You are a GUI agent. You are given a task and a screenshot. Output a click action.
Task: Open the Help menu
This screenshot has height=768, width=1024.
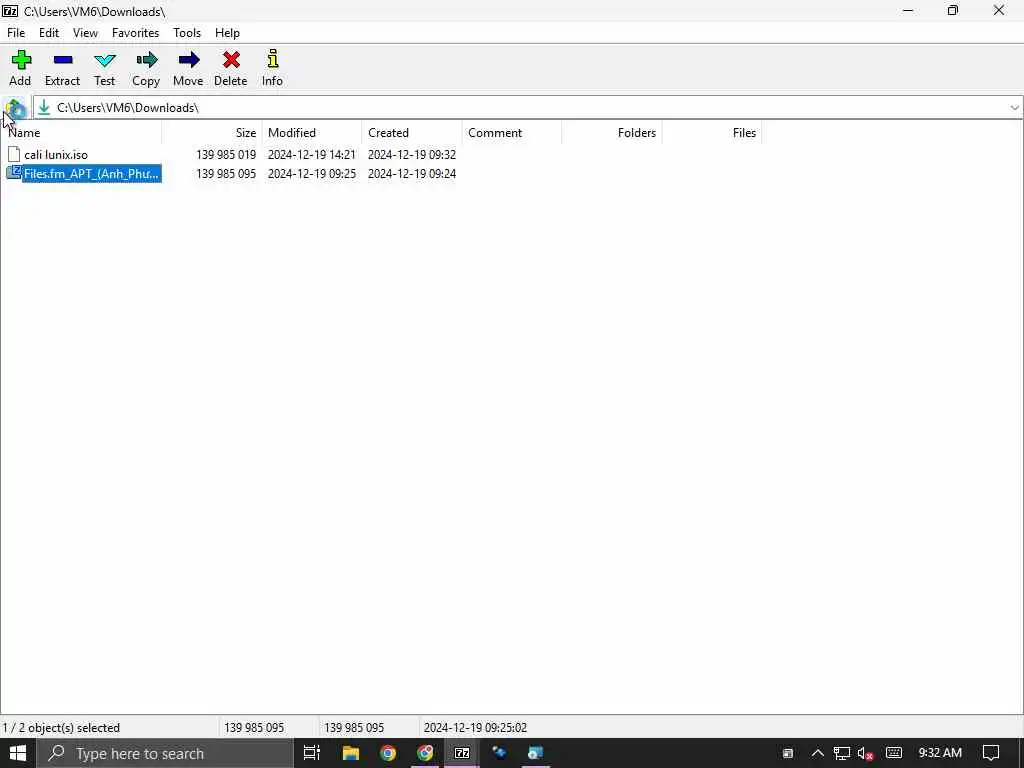point(227,33)
